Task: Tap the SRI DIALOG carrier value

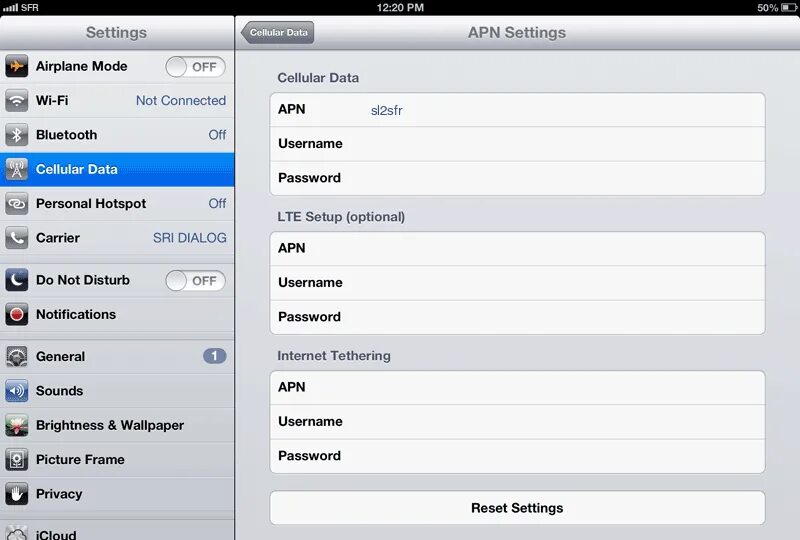Action: 190,238
